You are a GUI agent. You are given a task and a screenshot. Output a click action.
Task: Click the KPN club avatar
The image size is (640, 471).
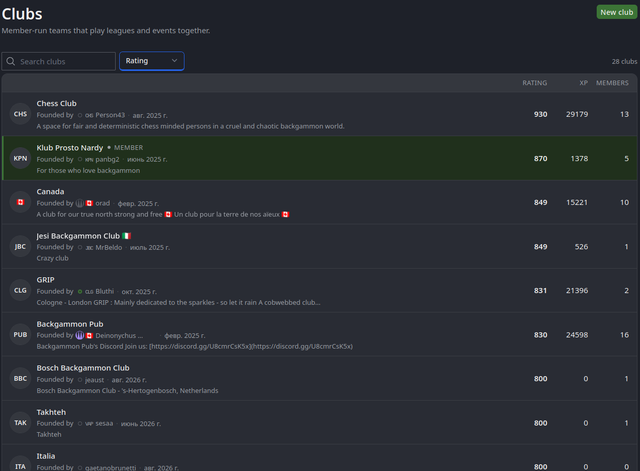20,158
